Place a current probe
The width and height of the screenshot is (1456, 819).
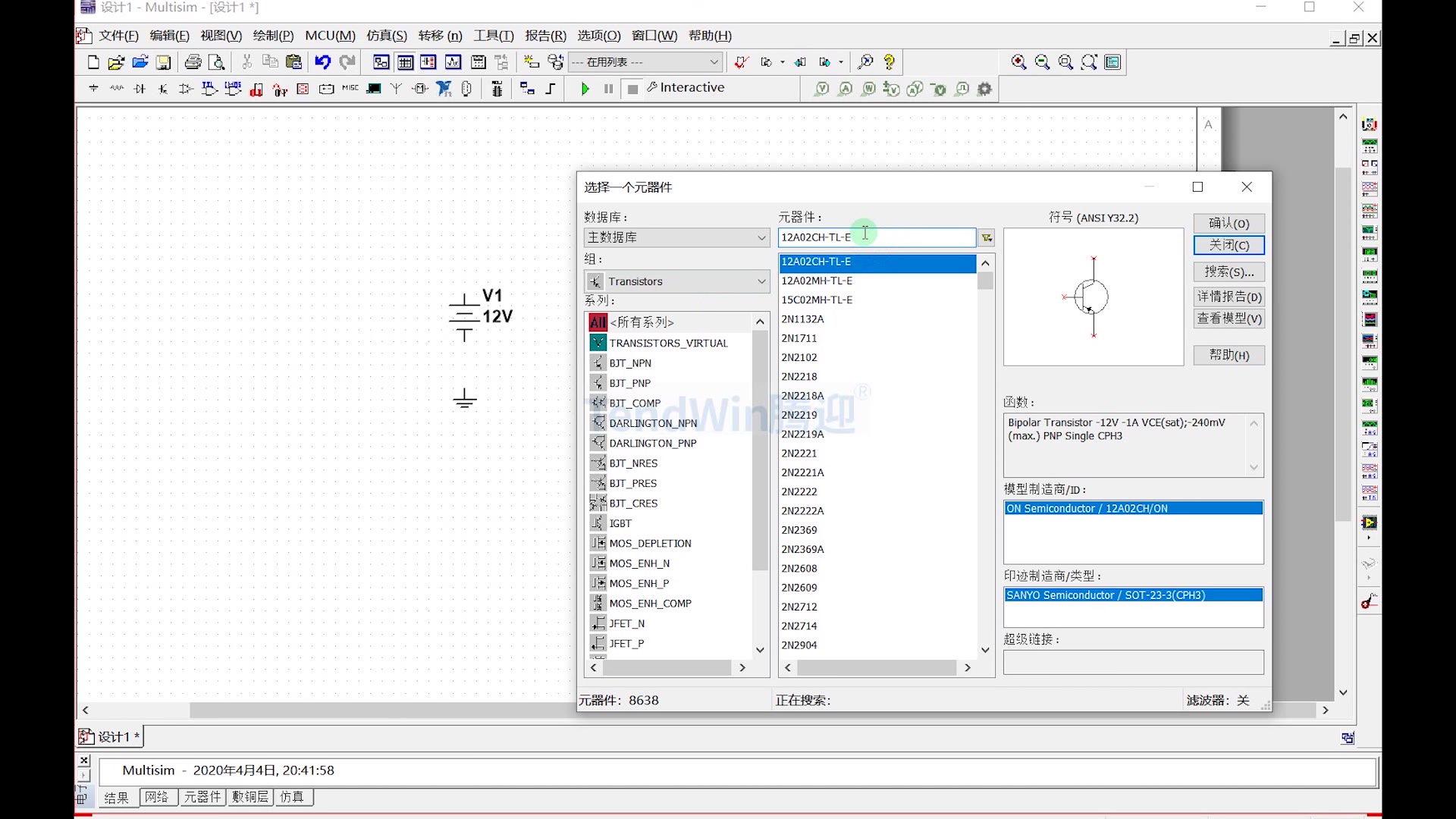846,89
